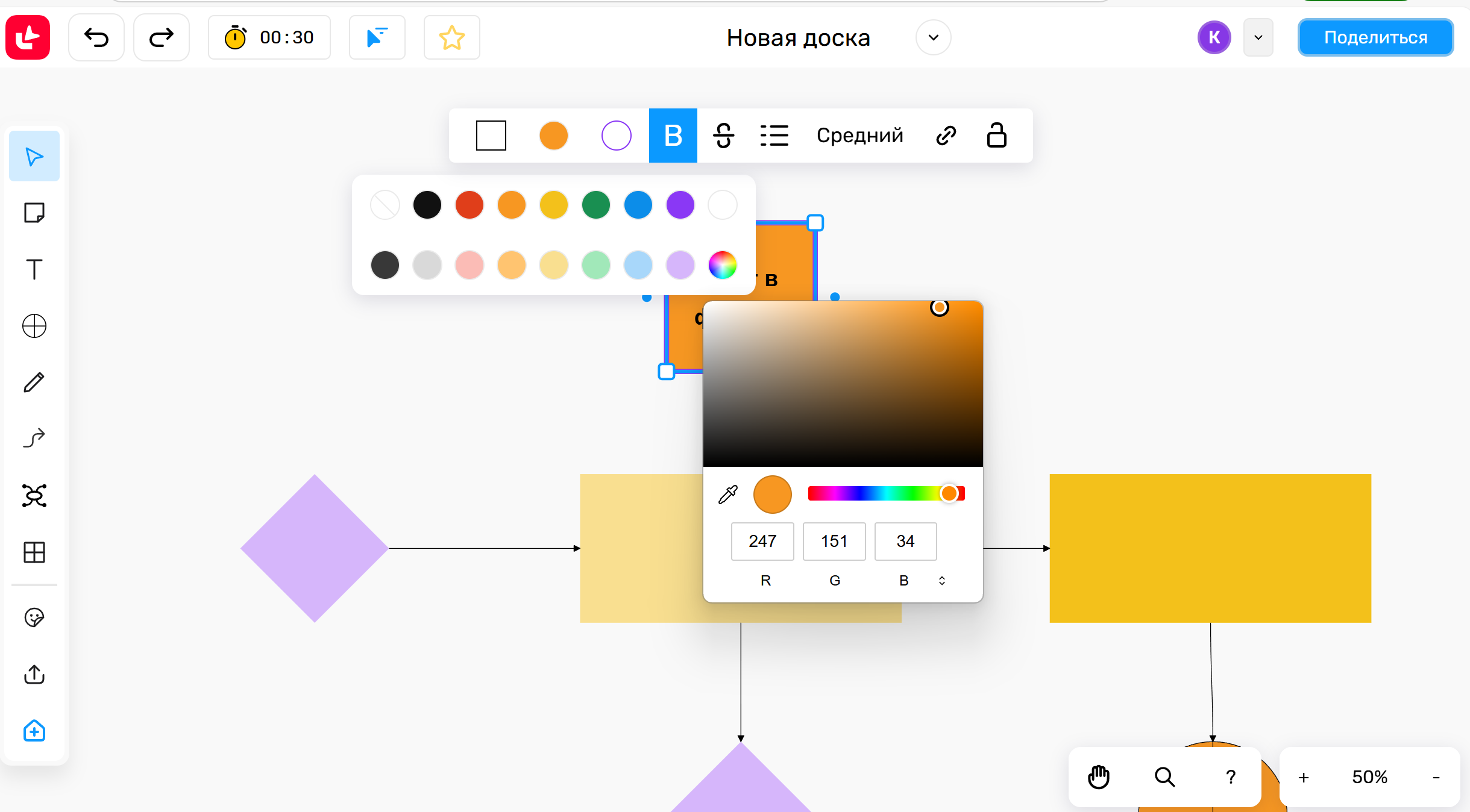The image size is (1470, 812).
Task: Open board search magnifier
Action: point(1165,777)
